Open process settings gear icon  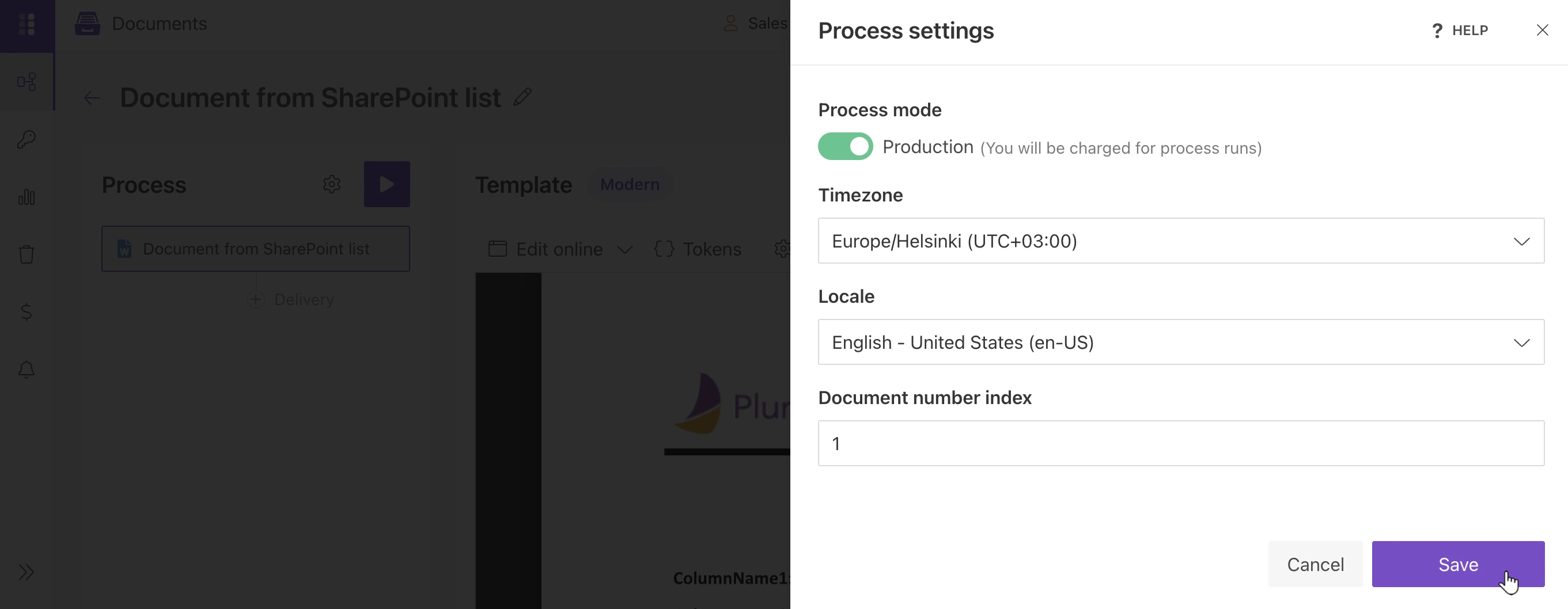point(332,184)
